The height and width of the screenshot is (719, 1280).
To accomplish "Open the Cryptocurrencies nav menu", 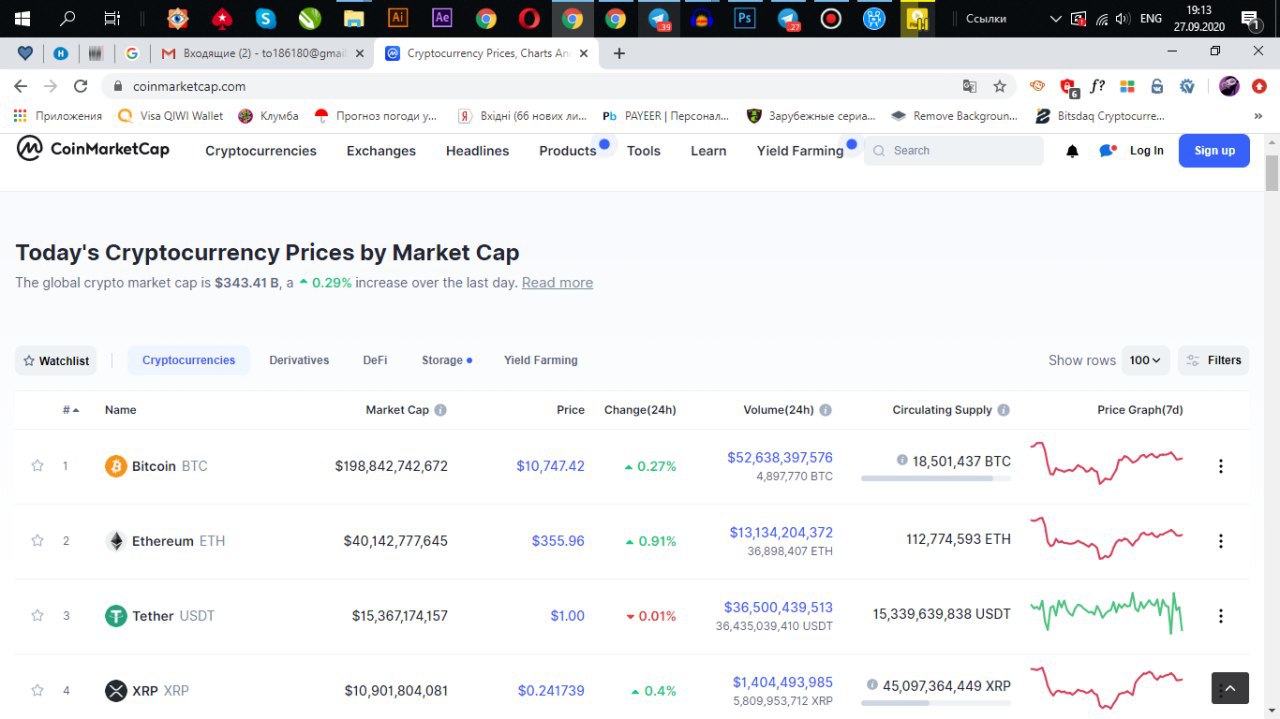I will [261, 151].
